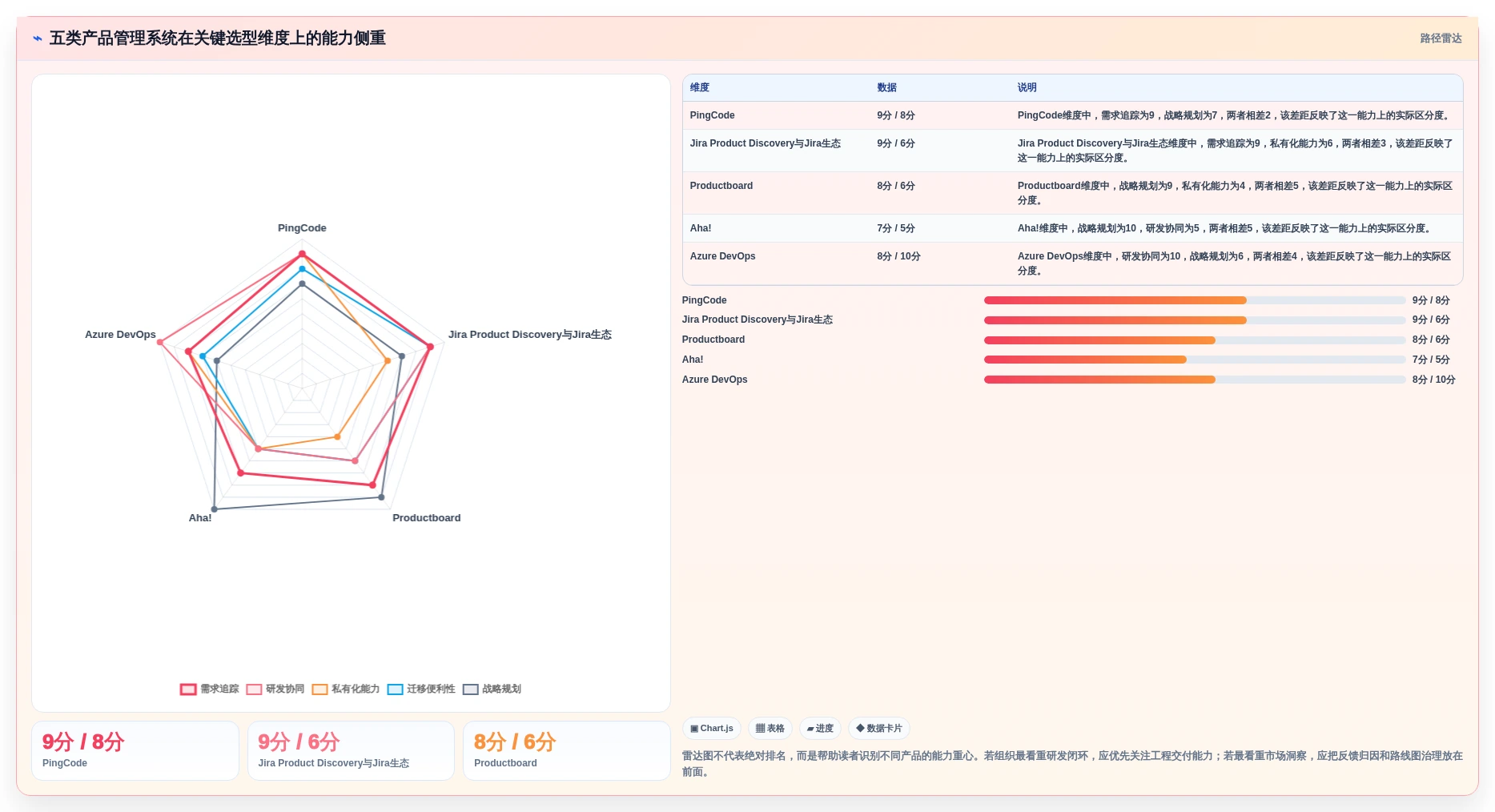Click the 数据 column header
The image size is (1495, 812).
tap(886, 87)
